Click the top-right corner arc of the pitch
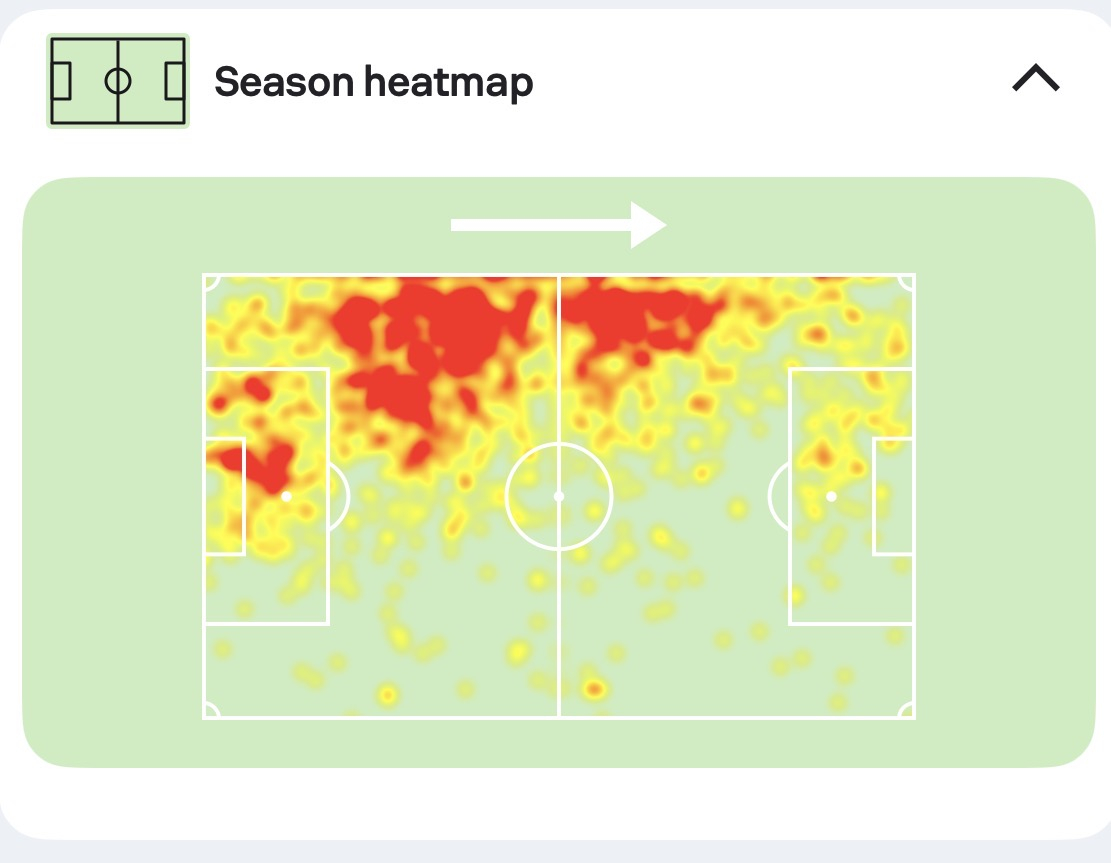This screenshot has width=1111, height=863. [906, 283]
